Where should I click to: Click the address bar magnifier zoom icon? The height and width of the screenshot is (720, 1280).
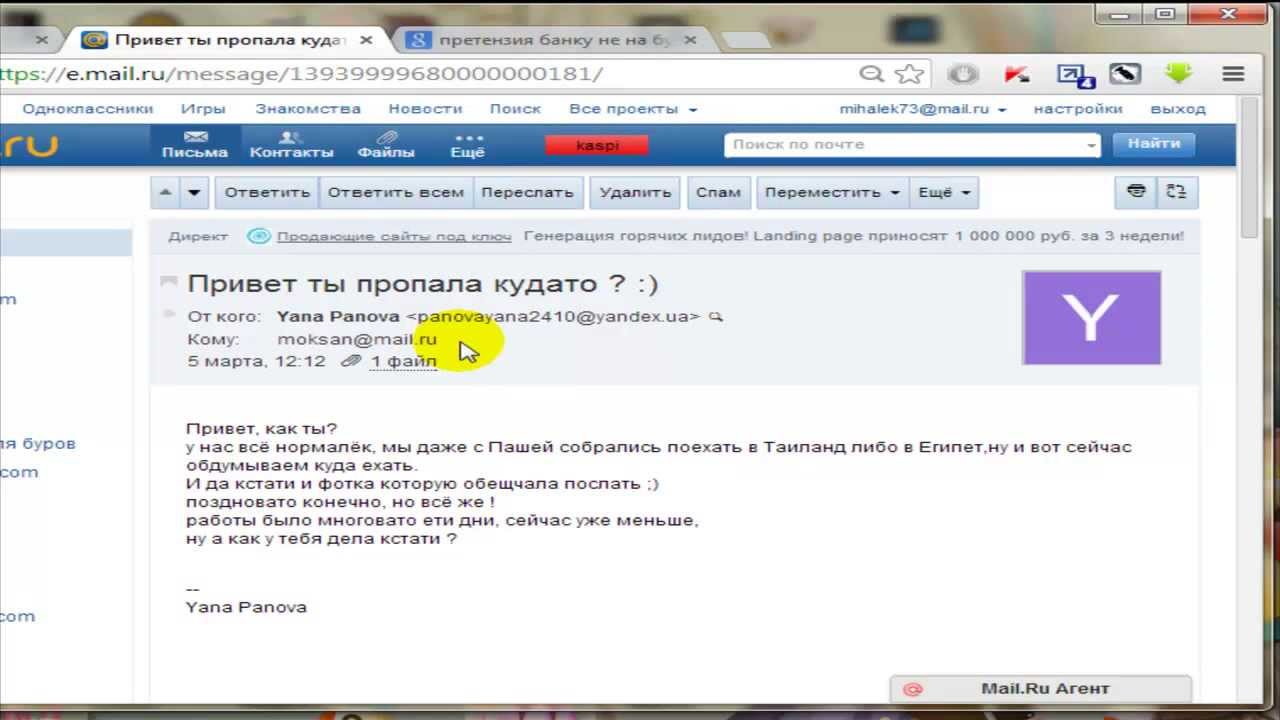(x=872, y=74)
